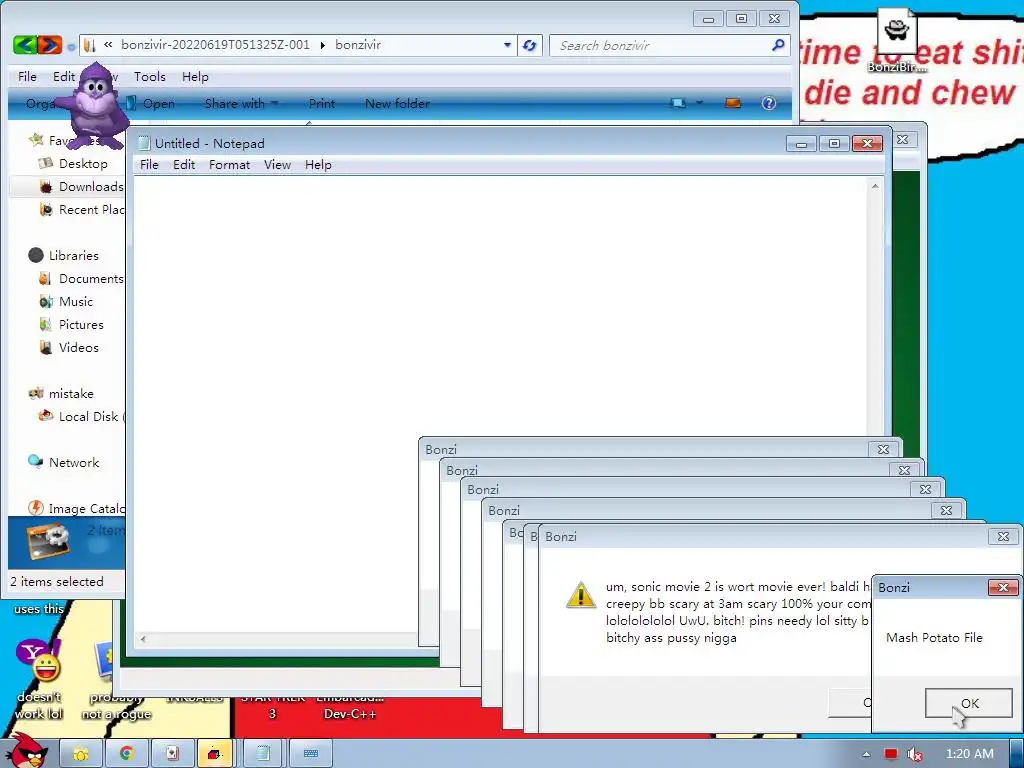Select mistake computer in sidebar

[x=71, y=393]
